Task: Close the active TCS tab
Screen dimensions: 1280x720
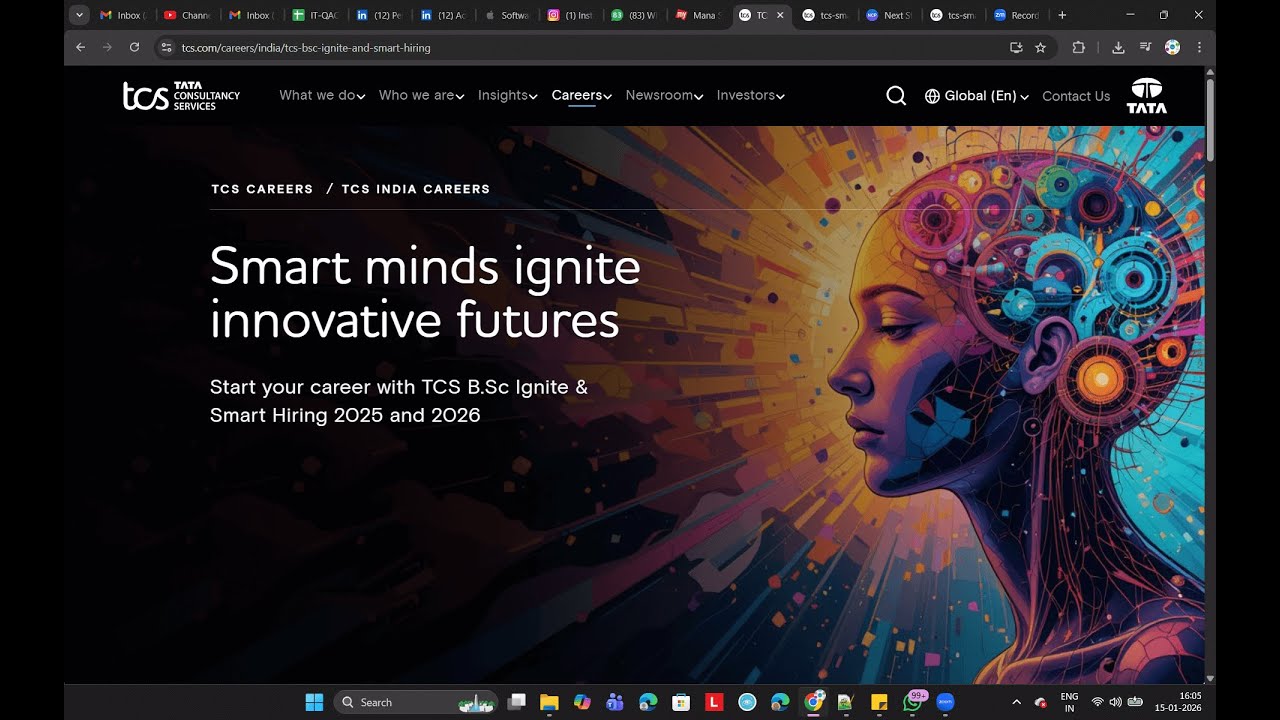Action: [x=780, y=15]
